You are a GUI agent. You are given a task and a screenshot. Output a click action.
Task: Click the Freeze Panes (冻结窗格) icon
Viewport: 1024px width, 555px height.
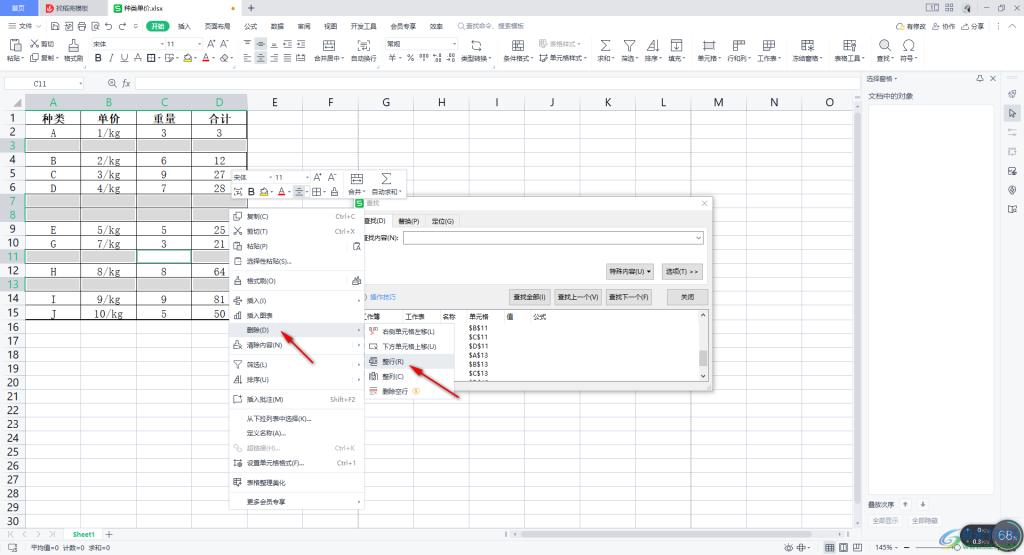(x=805, y=46)
